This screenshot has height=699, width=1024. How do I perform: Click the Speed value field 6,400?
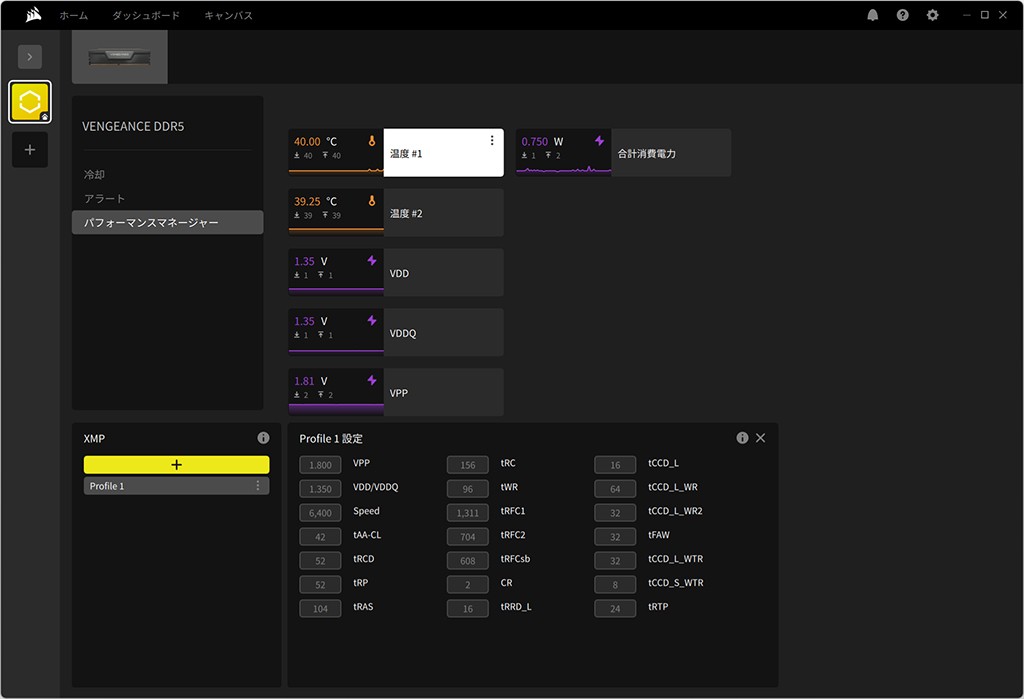[320, 512]
